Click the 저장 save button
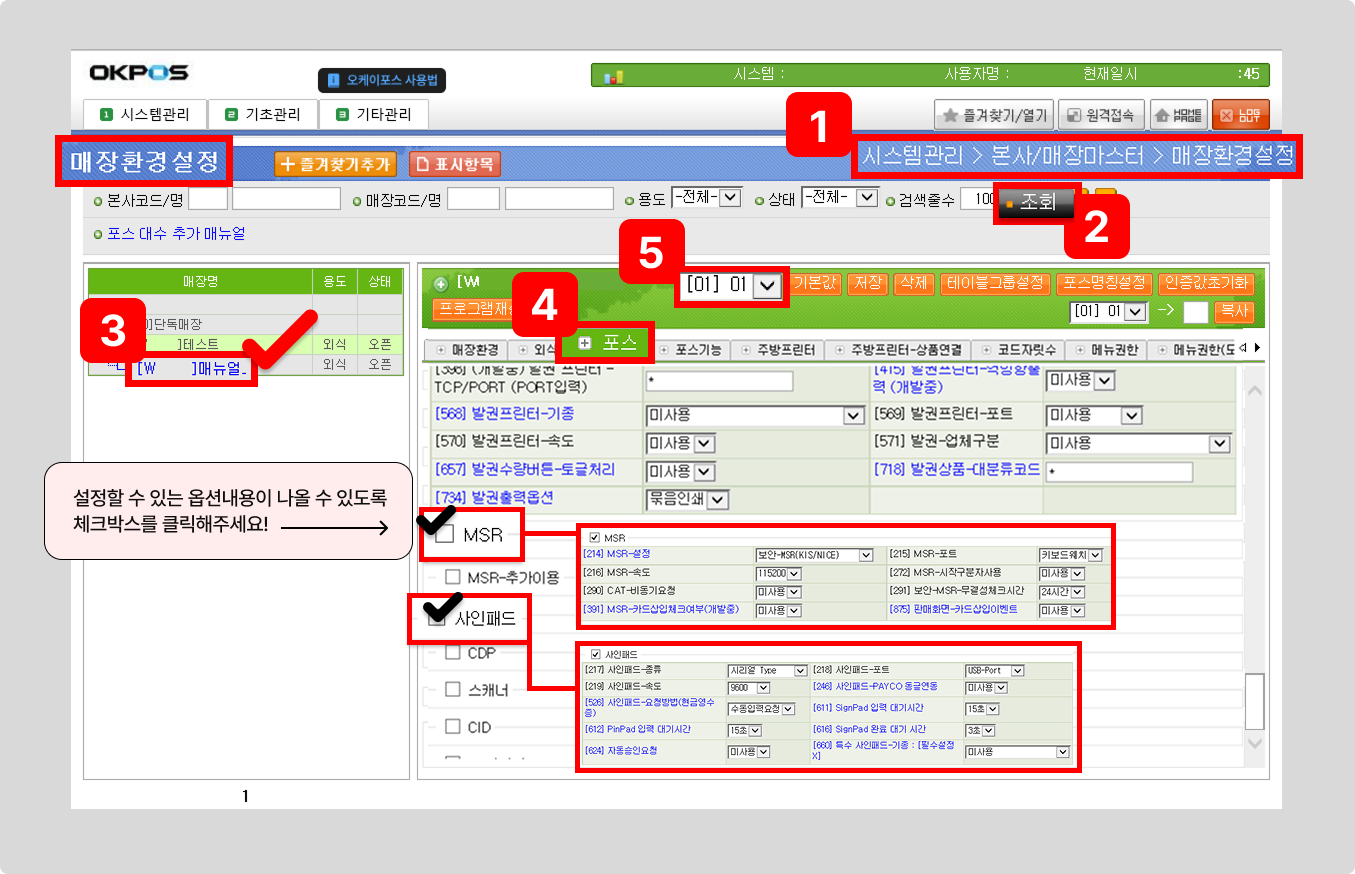This screenshot has width=1355, height=874. click(866, 283)
